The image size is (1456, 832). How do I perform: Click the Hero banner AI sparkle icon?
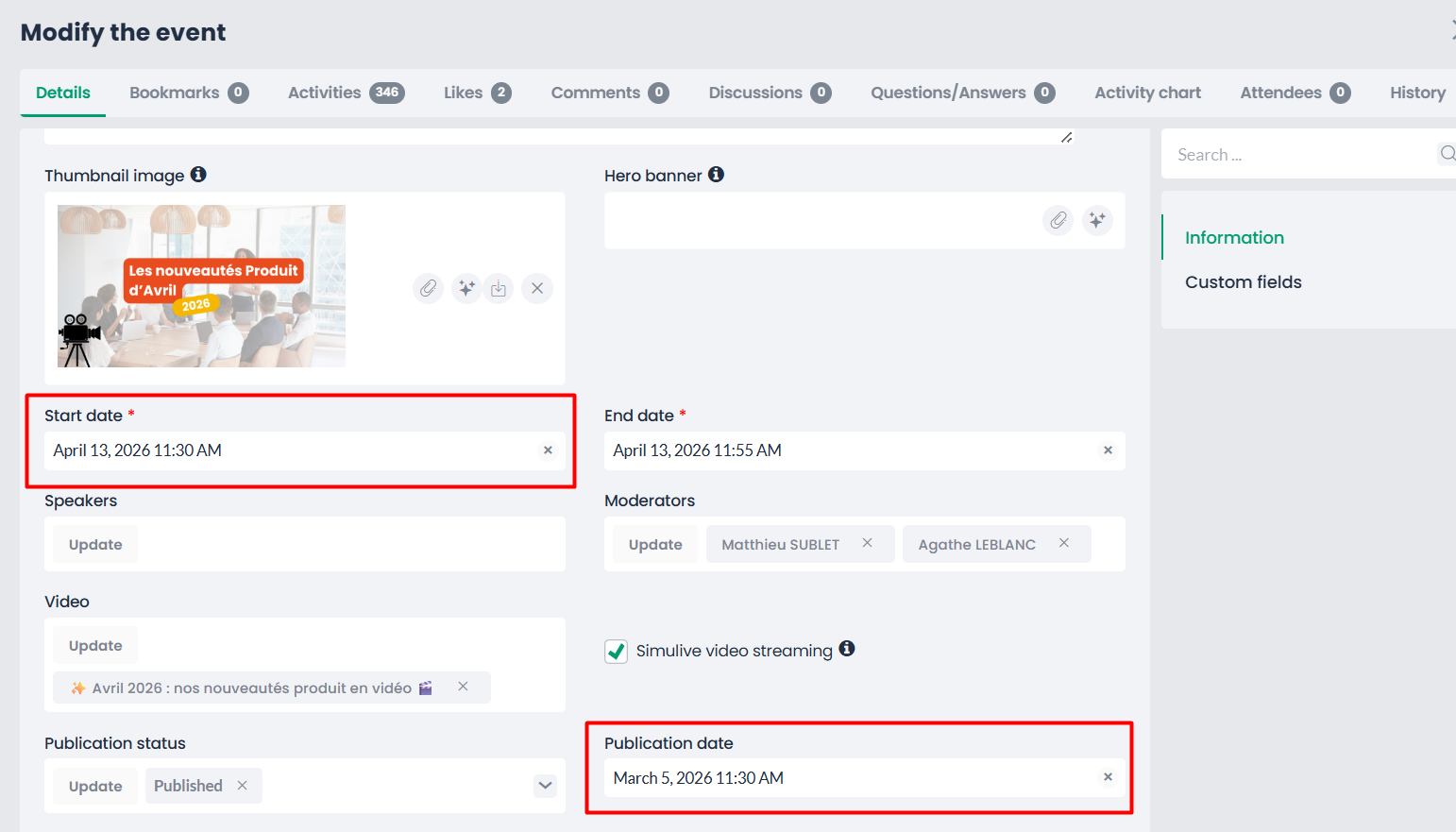tap(1097, 220)
